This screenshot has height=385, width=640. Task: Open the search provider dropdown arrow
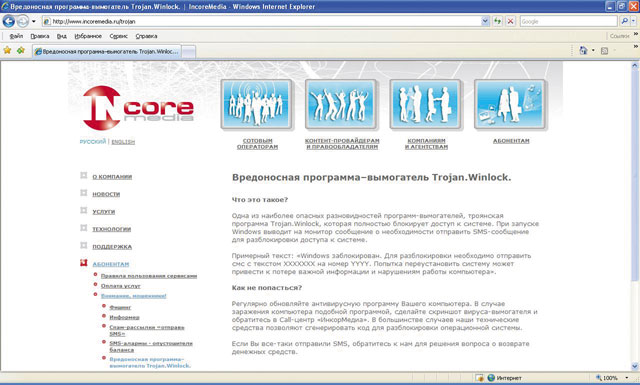[x=633, y=21]
